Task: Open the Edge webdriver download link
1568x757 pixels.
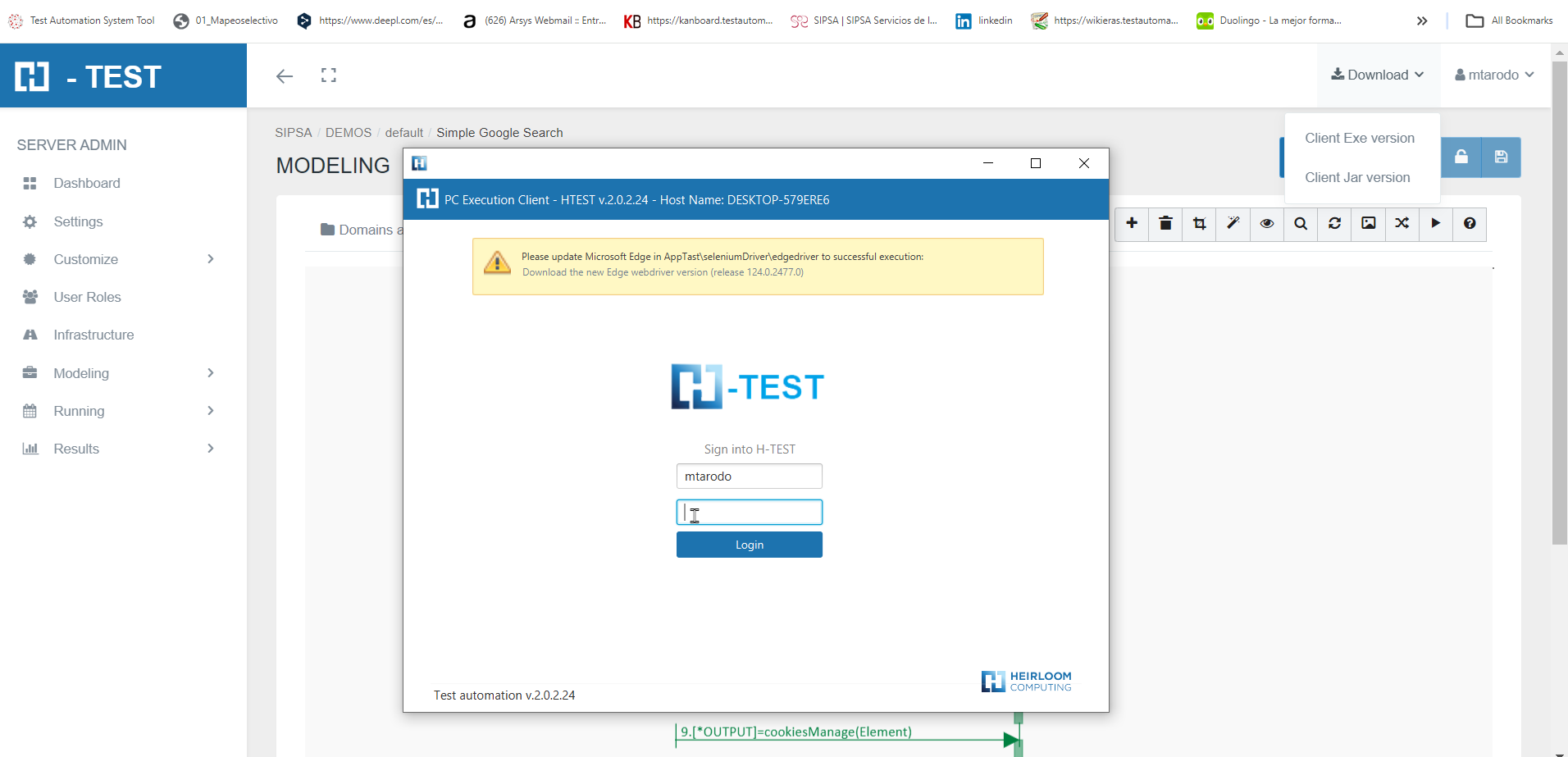Action: [x=663, y=272]
